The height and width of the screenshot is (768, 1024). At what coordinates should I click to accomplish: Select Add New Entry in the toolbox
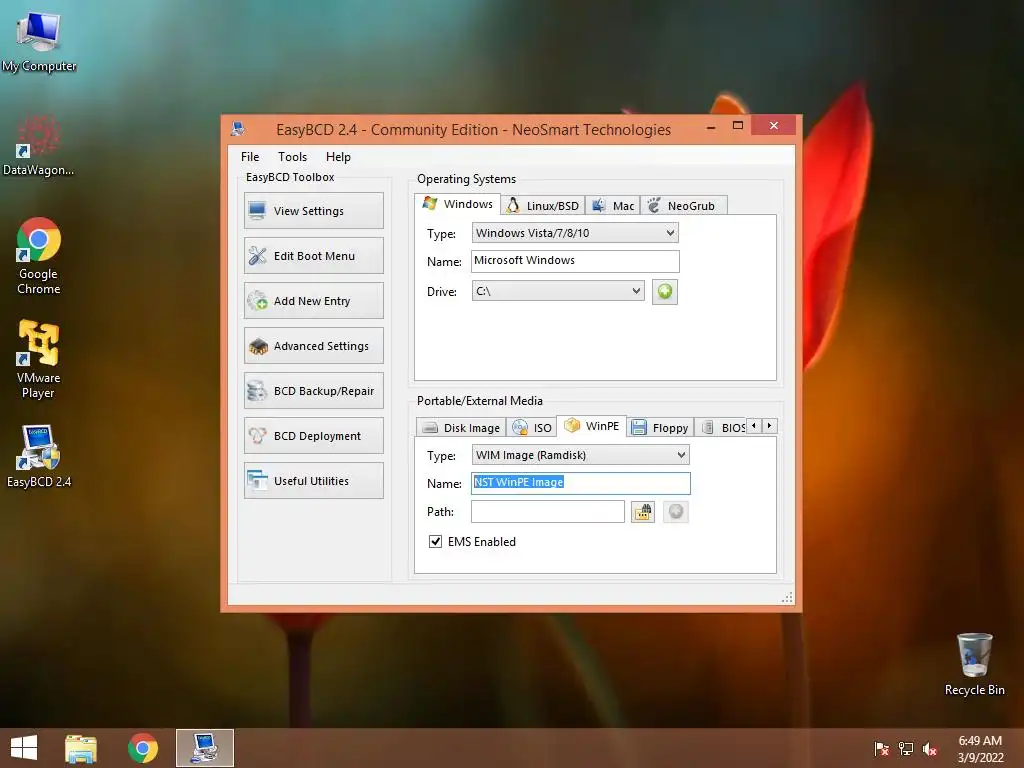tap(313, 300)
